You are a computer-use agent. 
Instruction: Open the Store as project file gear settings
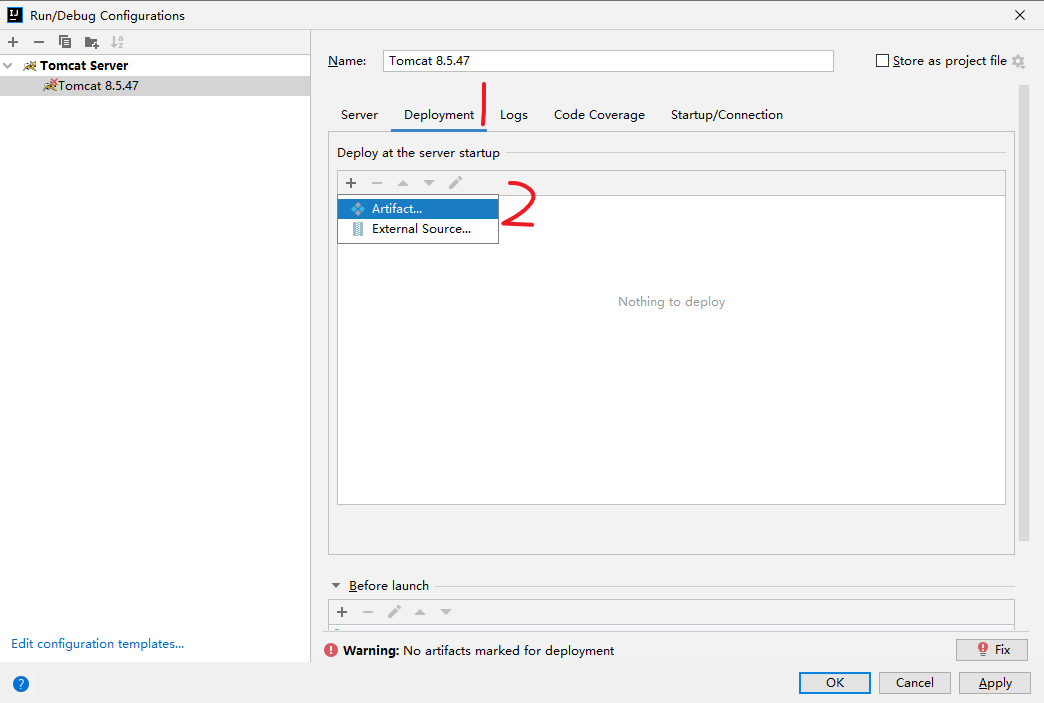pyautogui.click(x=1018, y=61)
